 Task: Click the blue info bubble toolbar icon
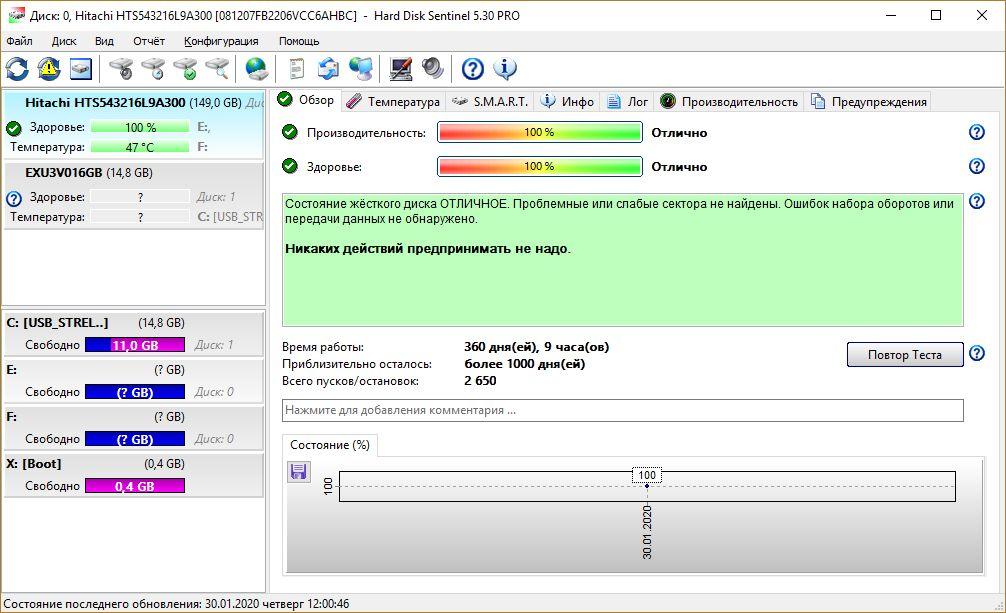(505, 69)
